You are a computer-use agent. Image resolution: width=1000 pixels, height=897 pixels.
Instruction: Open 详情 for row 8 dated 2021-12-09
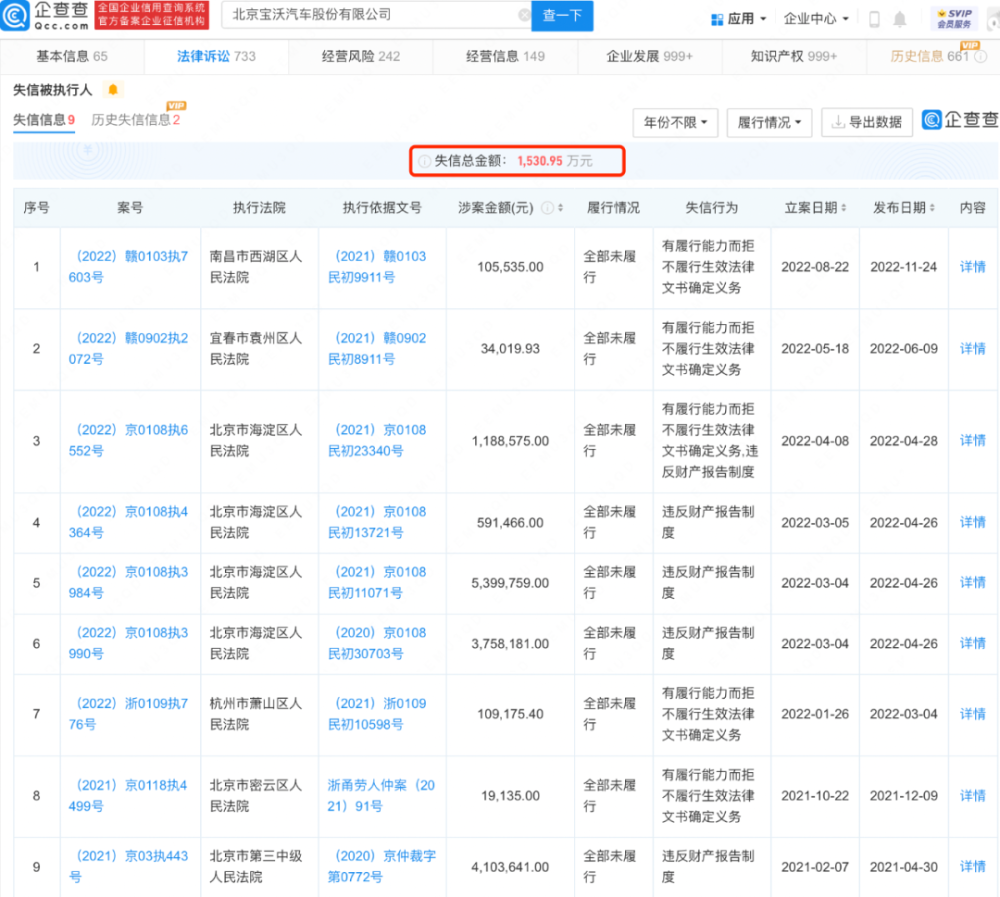point(973,796)
